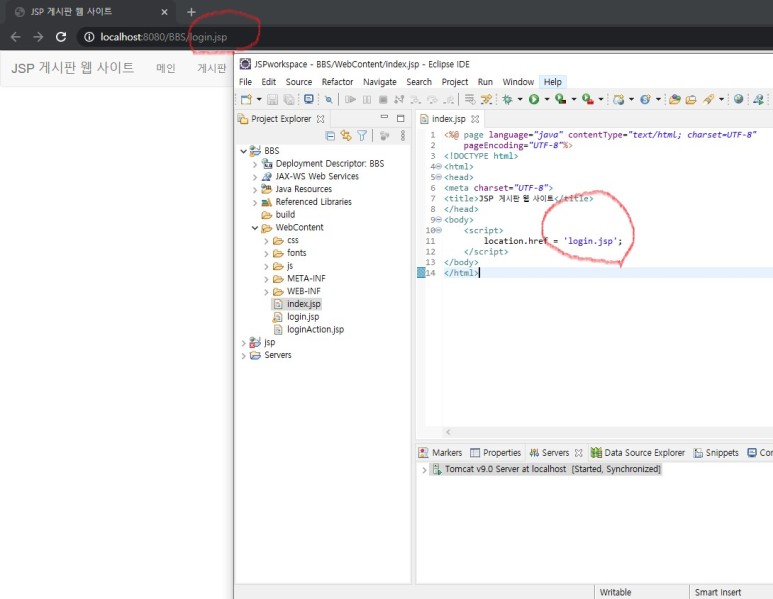Screen dimensions: 773x599
Task: Open the Source menu
Action: coord(299,82)
